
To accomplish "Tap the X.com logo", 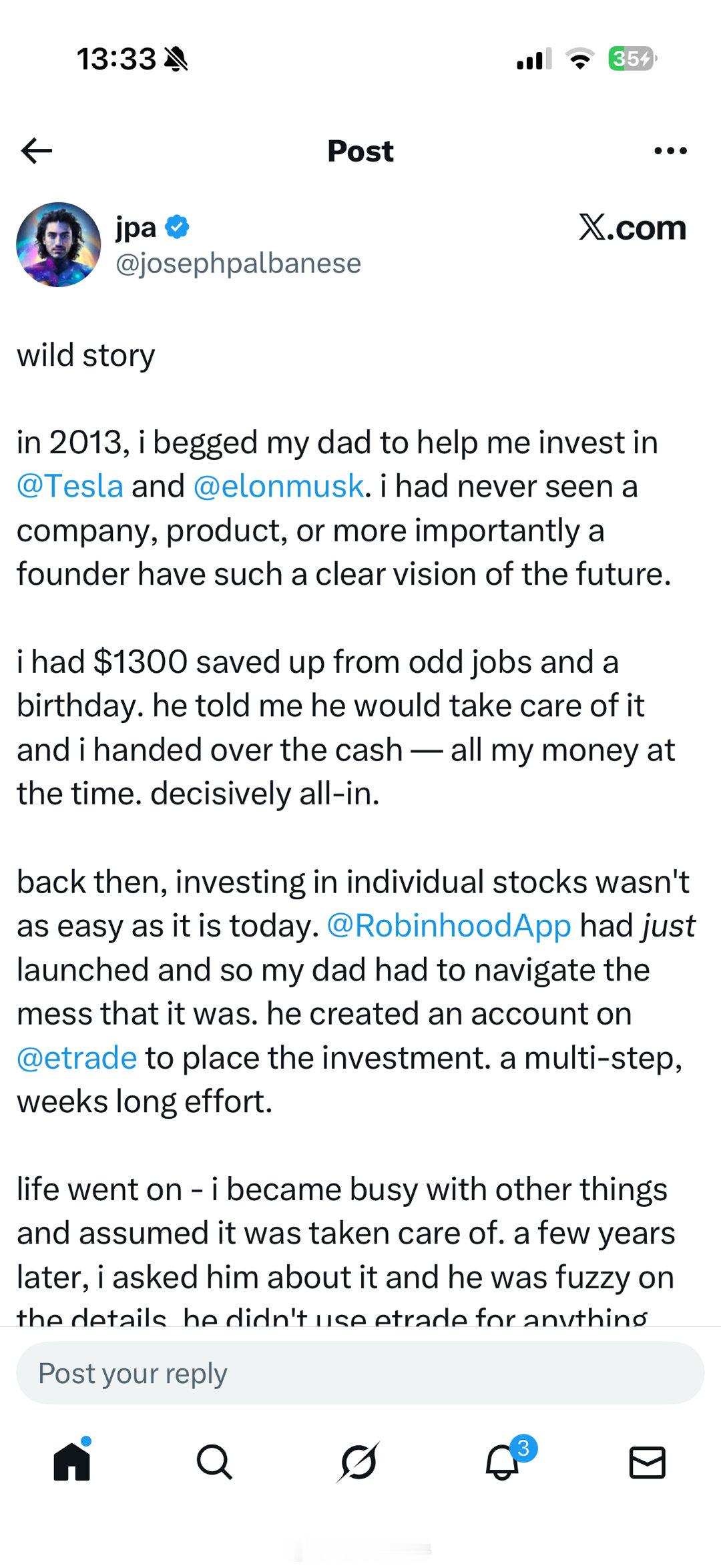I will tap(632, 228).
